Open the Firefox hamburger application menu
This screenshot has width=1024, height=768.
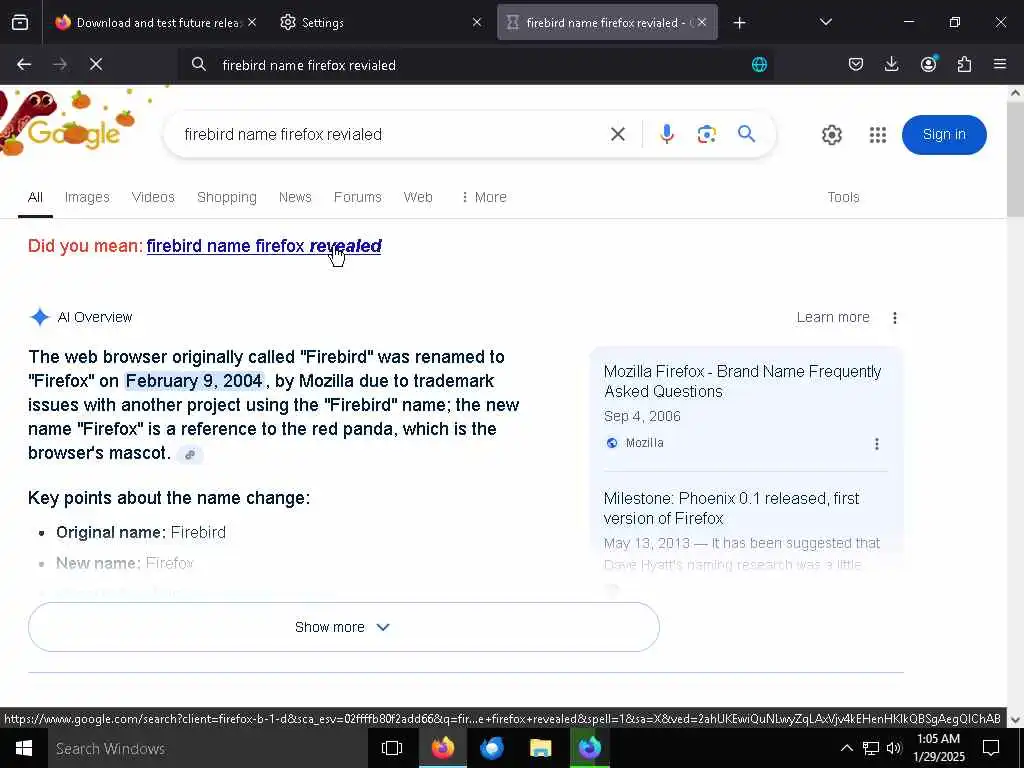coord(1000,64)
